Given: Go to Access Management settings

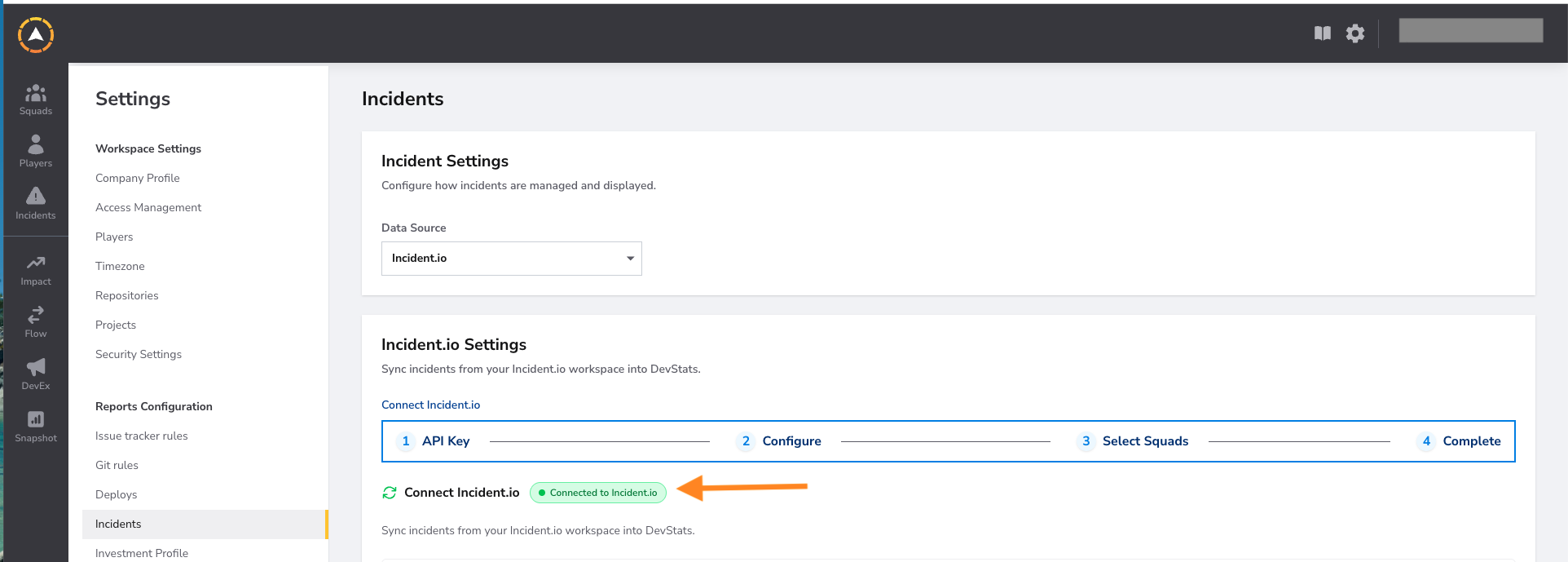Looking at the screenshot, I should pos(148,207).
